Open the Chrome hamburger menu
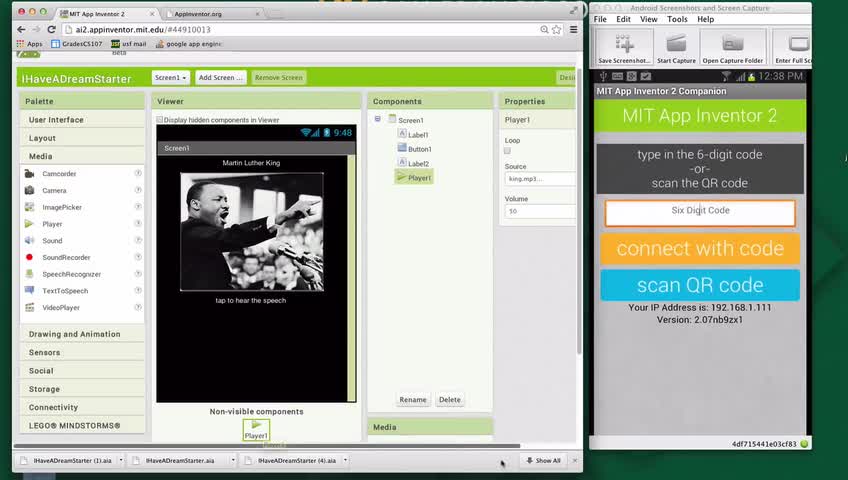This screenshot has height=480, width=848. pos(574,30)
